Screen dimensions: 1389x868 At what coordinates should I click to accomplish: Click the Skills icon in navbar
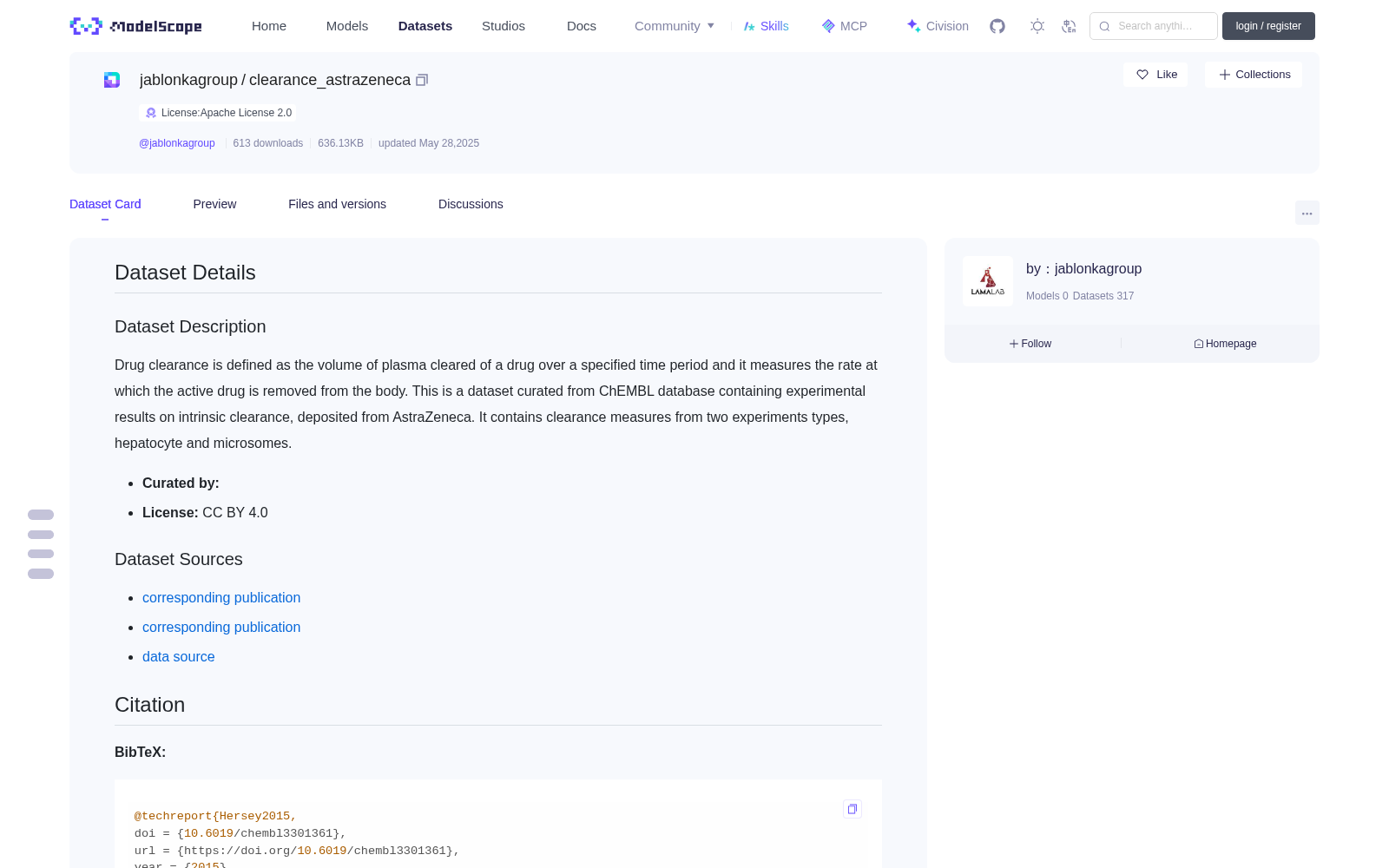pyautogui.click(x=749, y=26)
